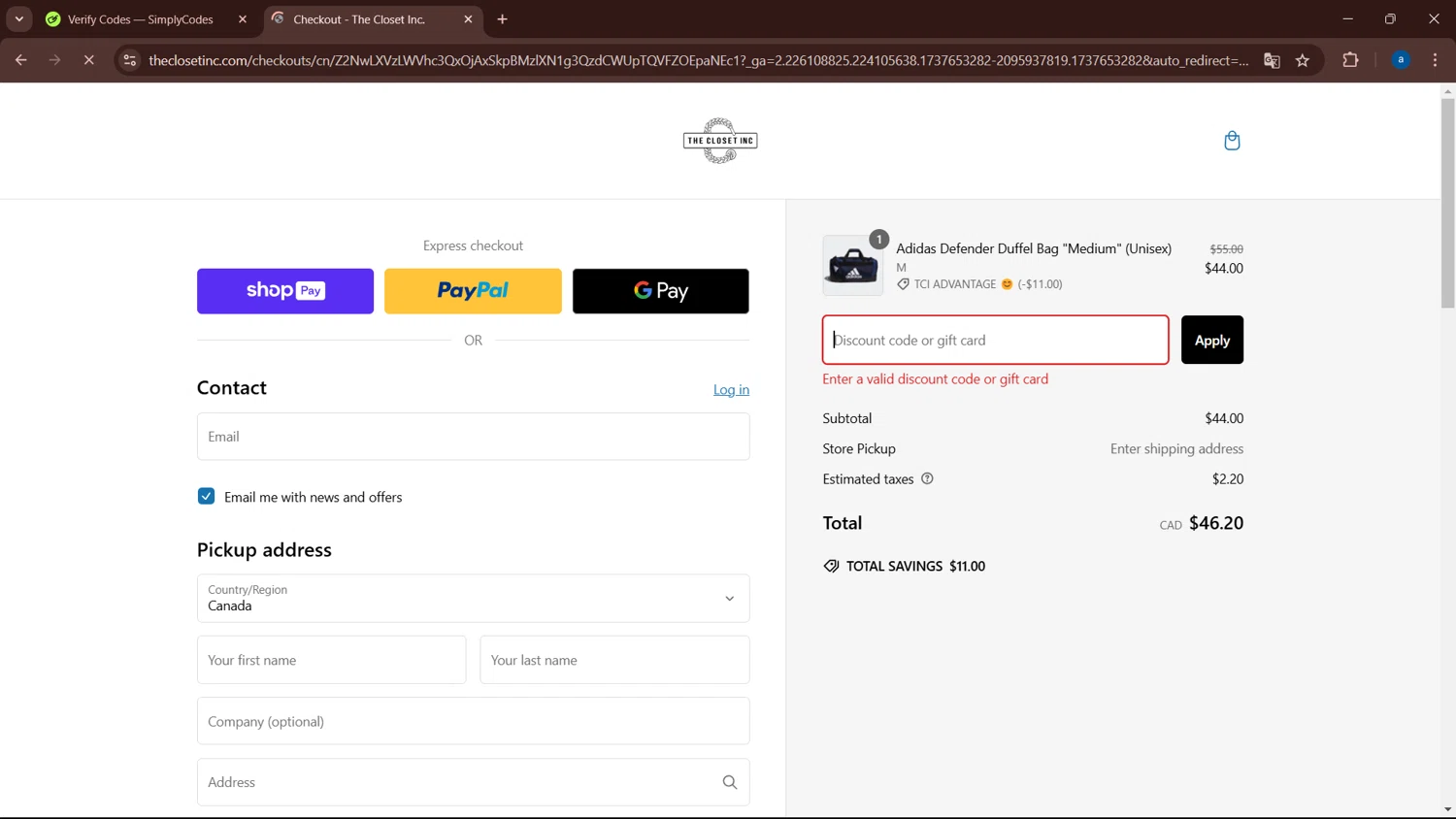
Task: Open the shopping bag cart icon
Action: point(1232,141)
